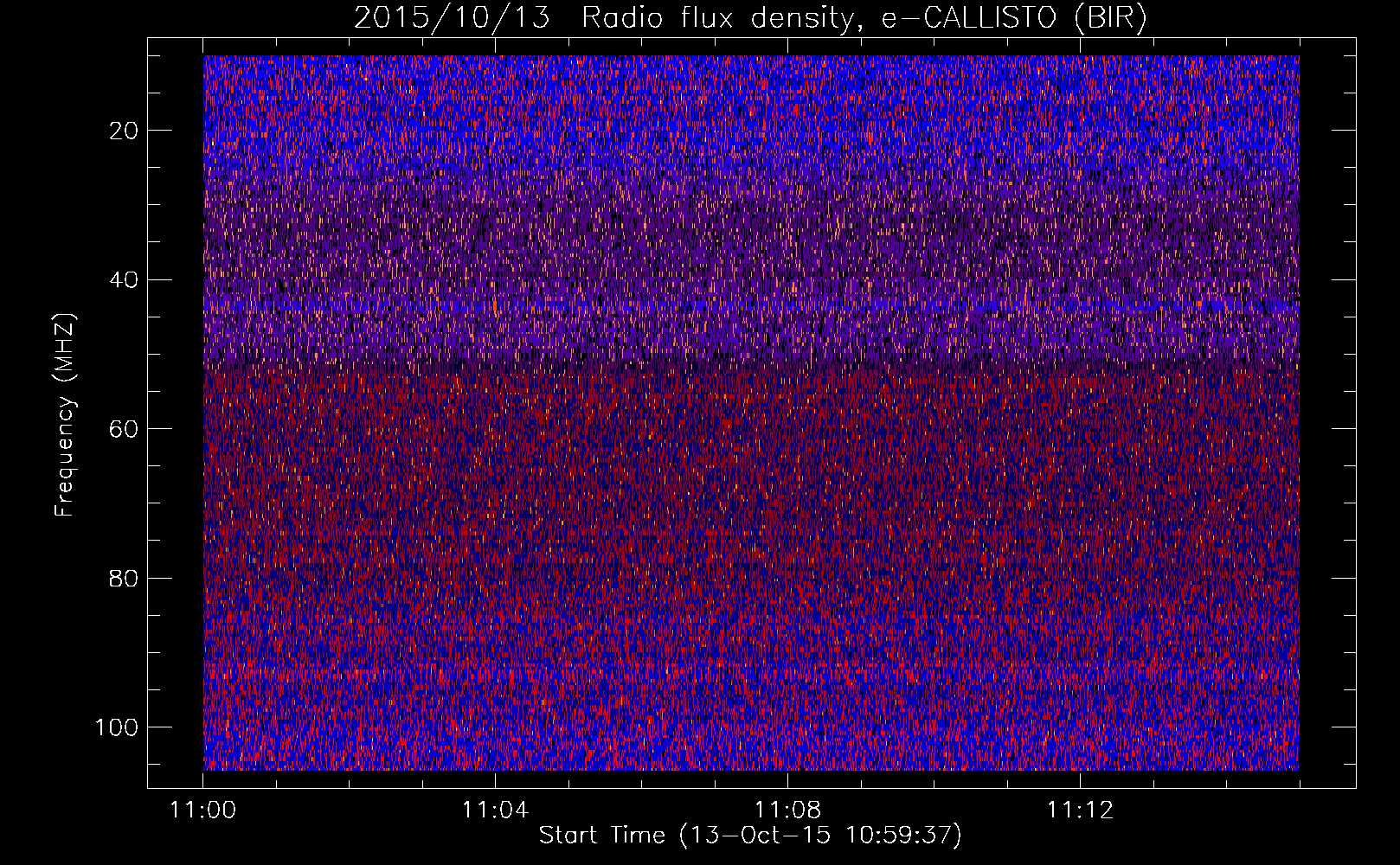The image size is (1400, 865).
Task: Click the 60 frequency tick label
Action: pyautogui.click(x=125, y=429)
